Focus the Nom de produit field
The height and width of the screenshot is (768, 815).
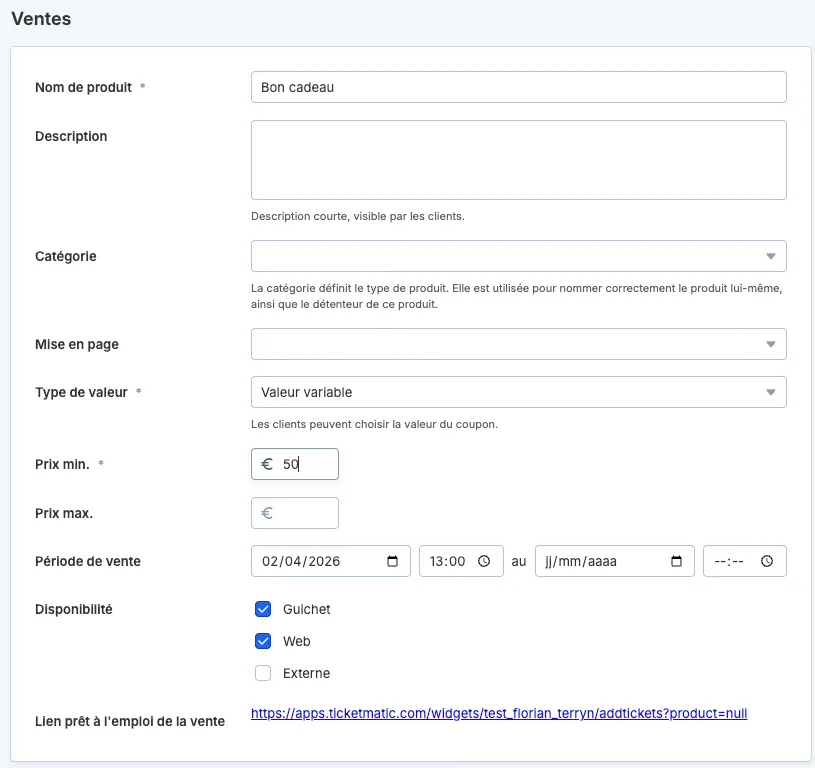pos(518,87)
